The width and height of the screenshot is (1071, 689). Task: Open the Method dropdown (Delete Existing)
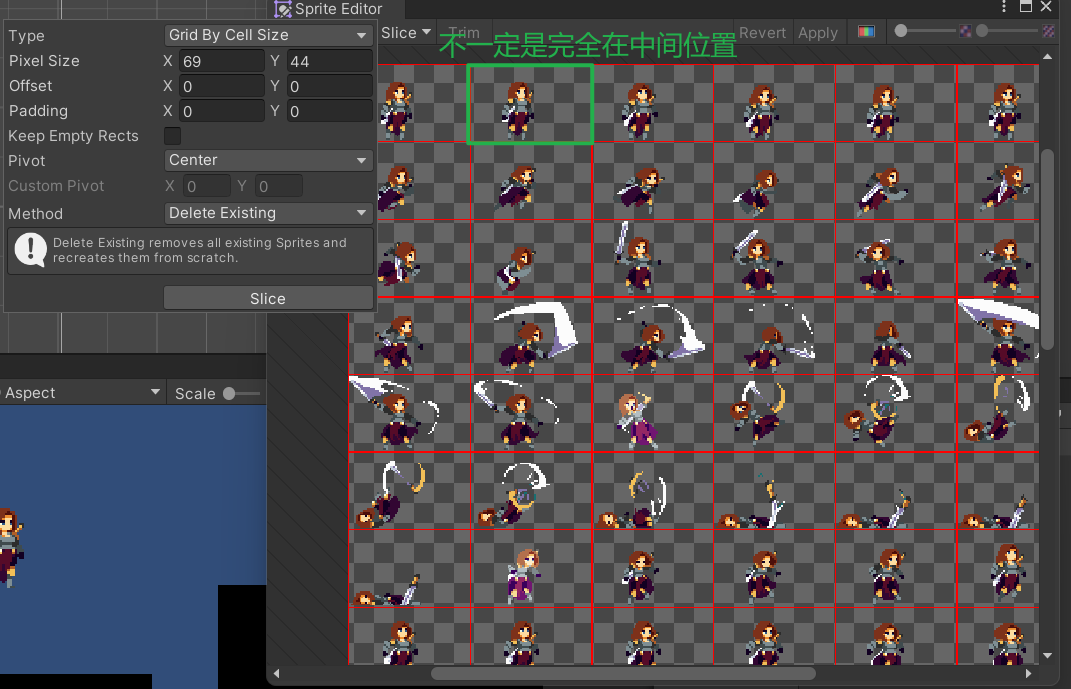[x=268, y=213]
